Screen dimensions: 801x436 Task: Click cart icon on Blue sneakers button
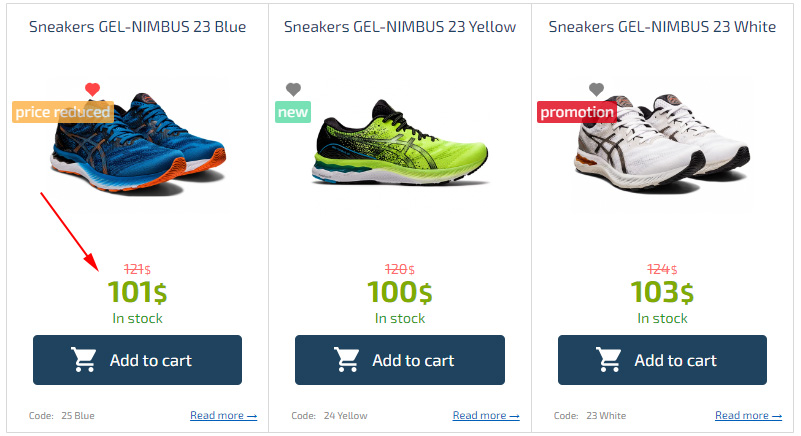point(84,360)
